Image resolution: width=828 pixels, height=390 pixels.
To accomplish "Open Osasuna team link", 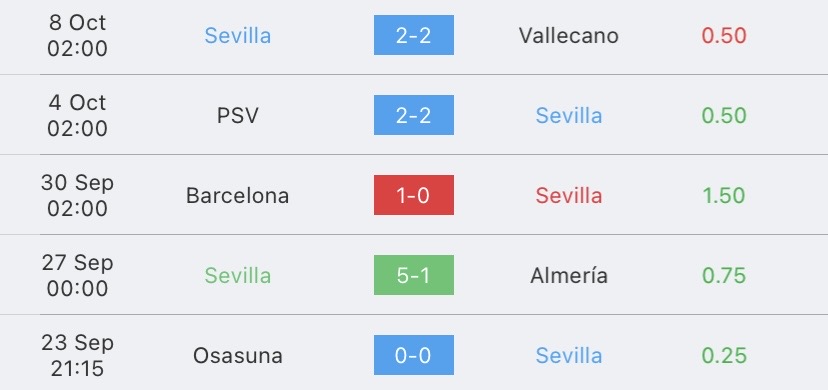I will (238, 356).
